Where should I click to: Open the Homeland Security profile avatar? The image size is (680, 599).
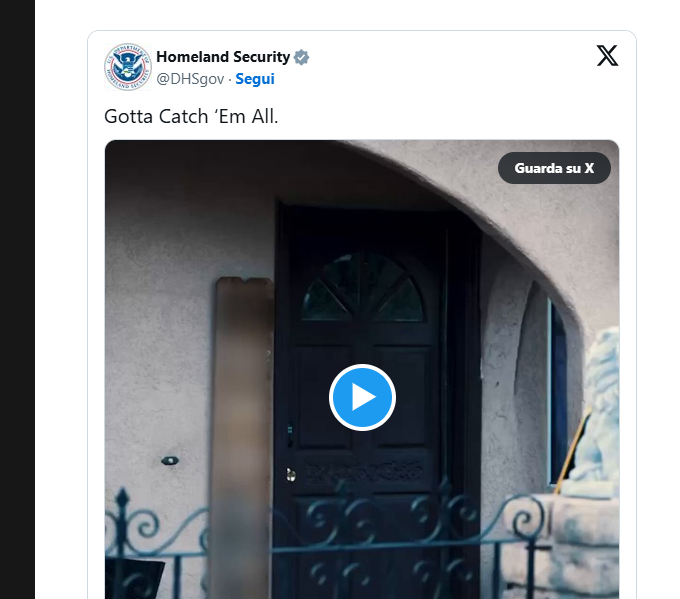(128, 67)
